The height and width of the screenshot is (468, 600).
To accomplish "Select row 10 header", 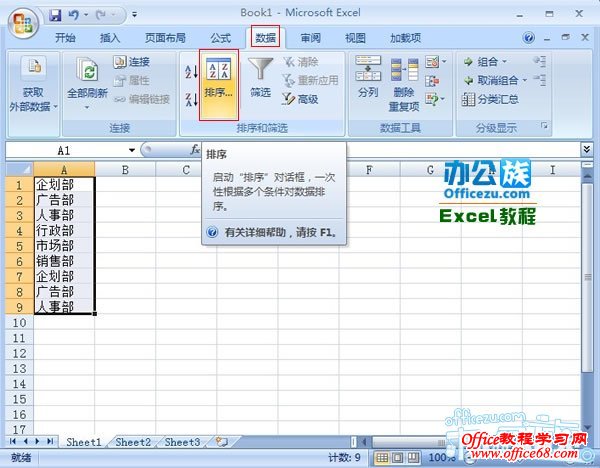I will 19,323.
